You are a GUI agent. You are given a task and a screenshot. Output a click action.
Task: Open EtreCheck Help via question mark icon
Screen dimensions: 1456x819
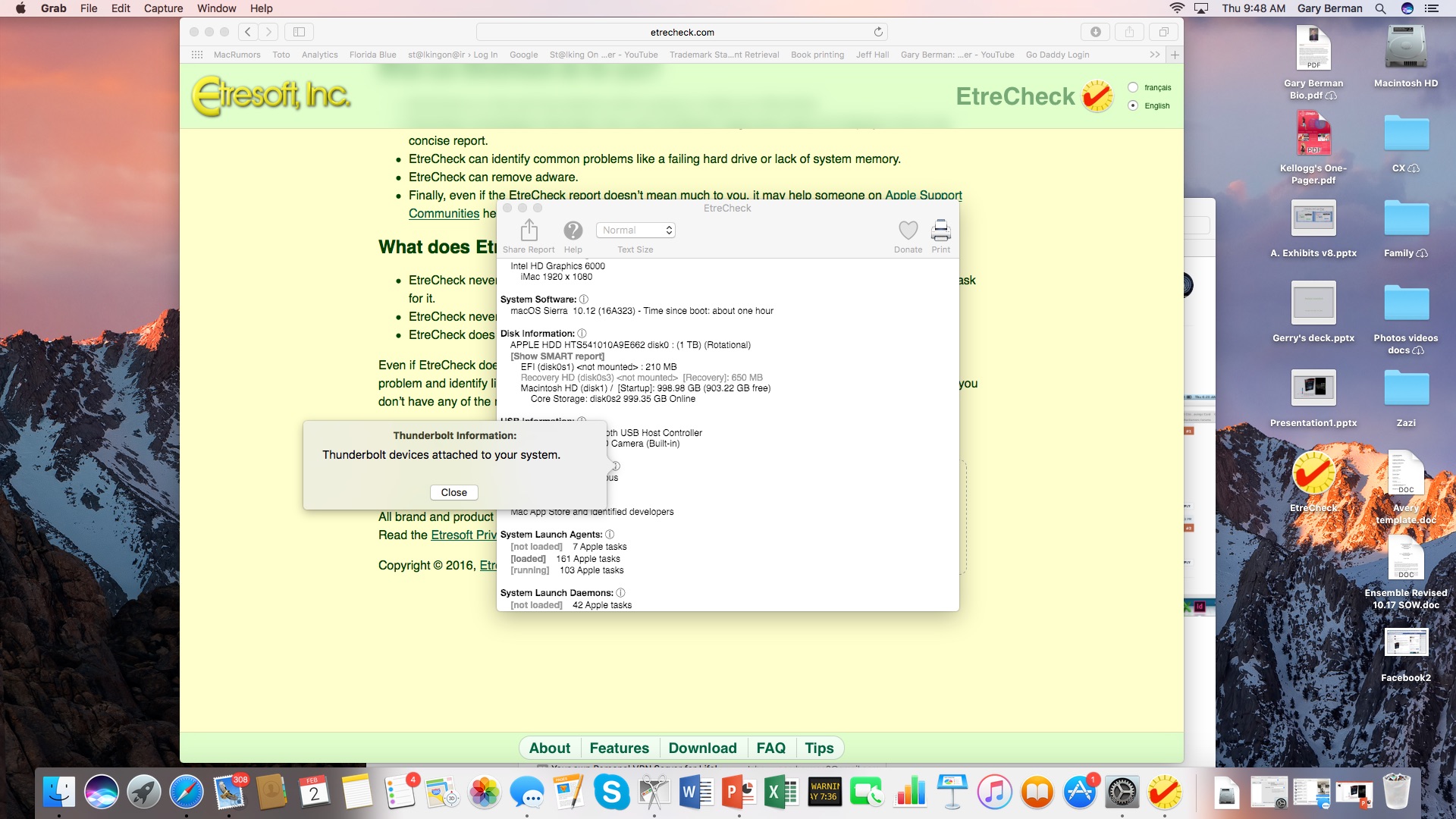[573, 230]
